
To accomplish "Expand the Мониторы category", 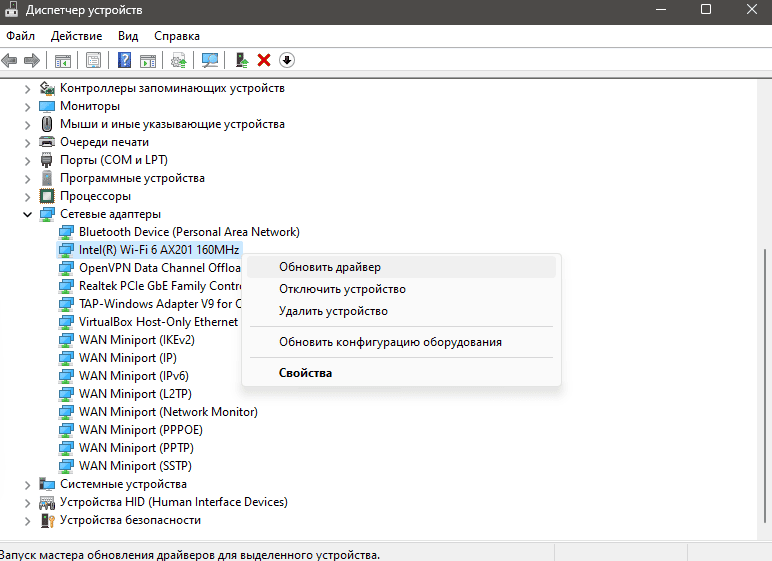I will (x=26, y=106).
